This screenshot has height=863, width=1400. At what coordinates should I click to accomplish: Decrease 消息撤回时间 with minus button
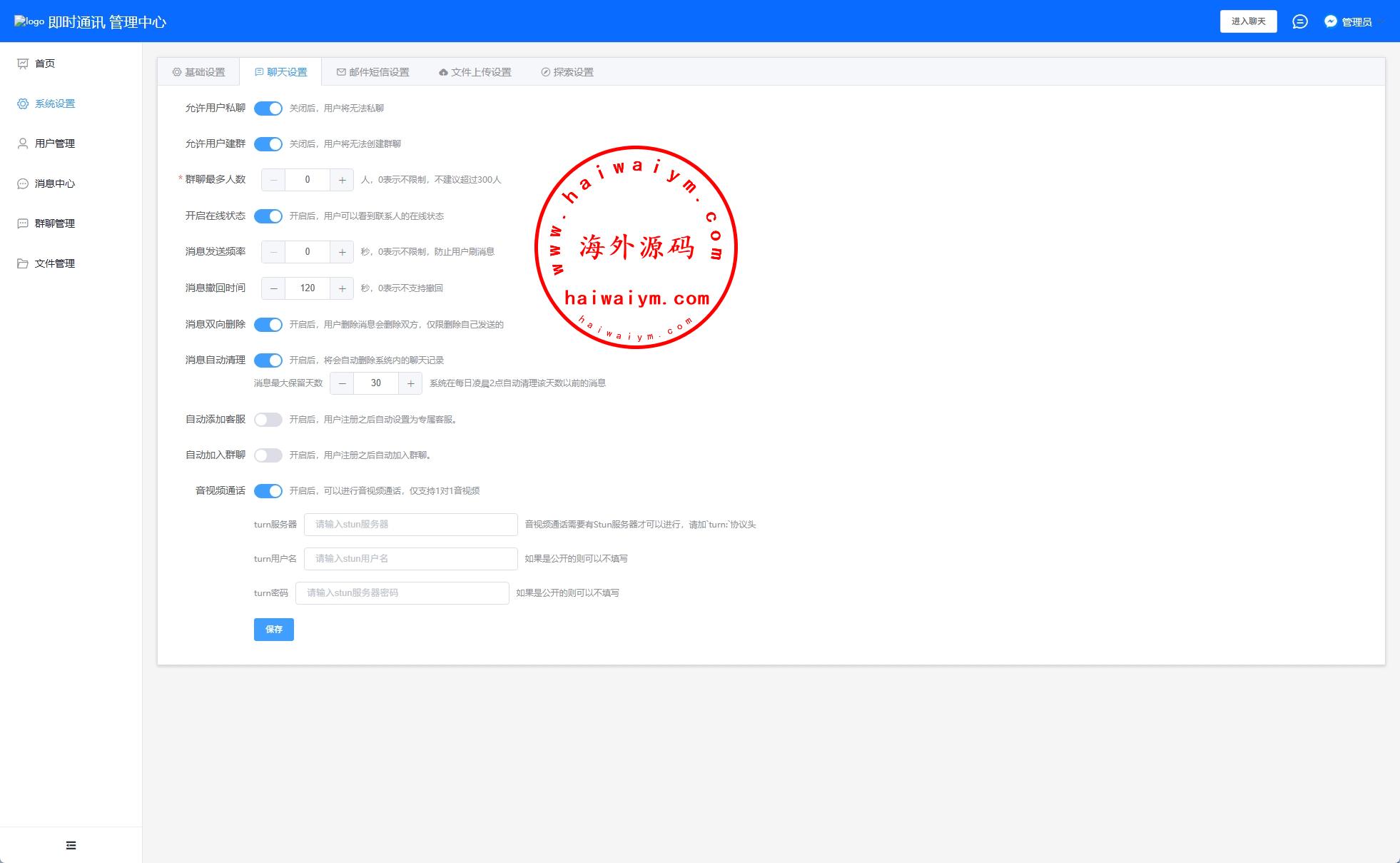click(x=273, y=288)
